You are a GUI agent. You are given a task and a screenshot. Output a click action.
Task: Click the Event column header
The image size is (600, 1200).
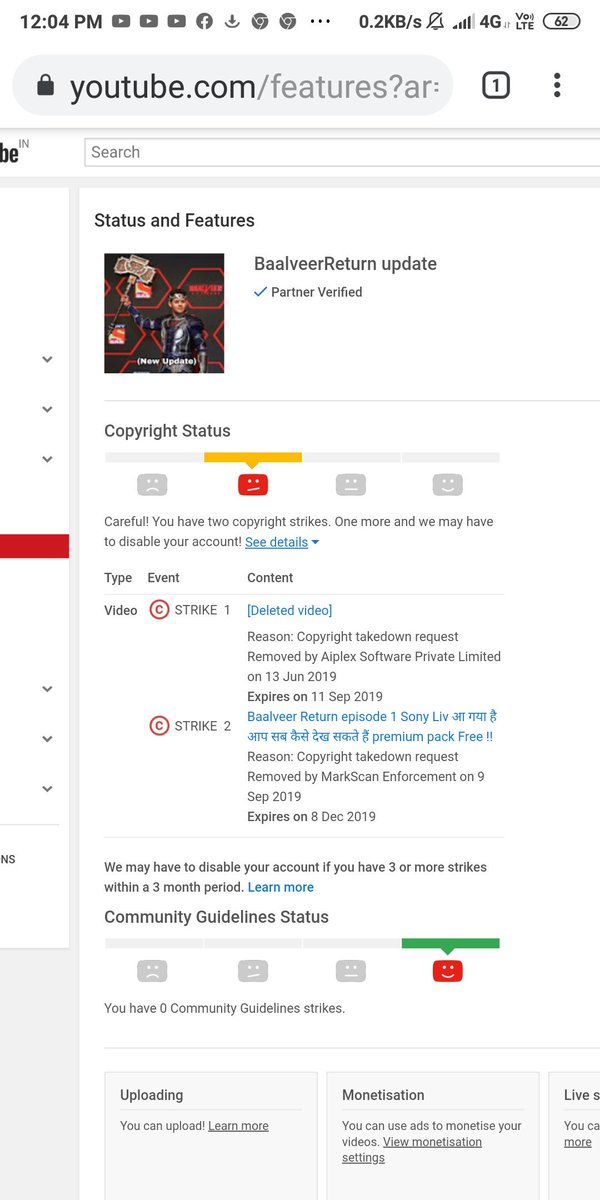pyautogui.click(x=163, y=578)
